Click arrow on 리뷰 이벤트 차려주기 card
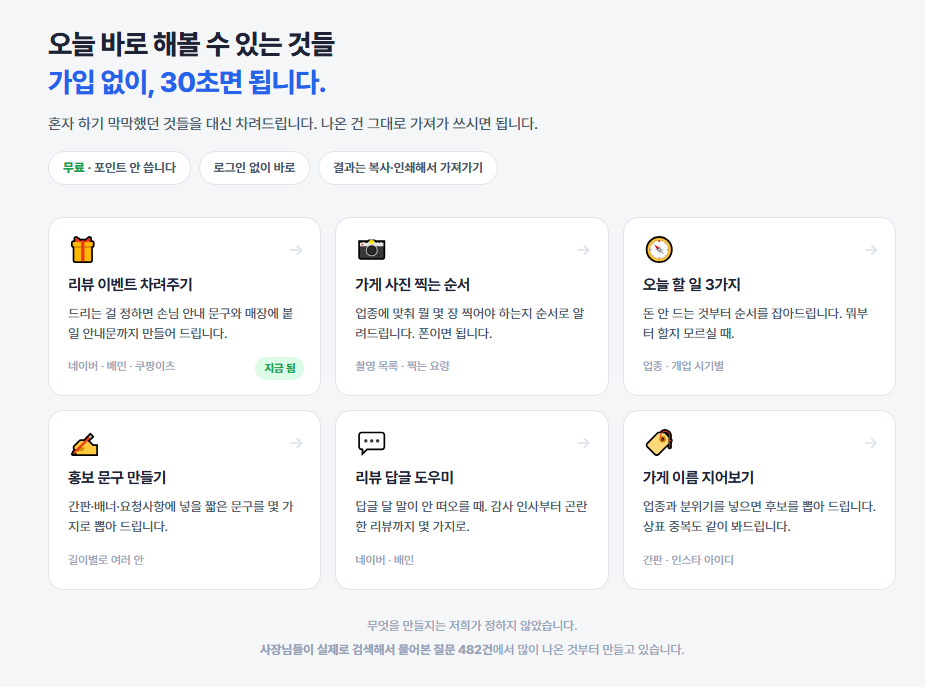The height and width of the screenshot is (687, 925). [x=296, y=250]
